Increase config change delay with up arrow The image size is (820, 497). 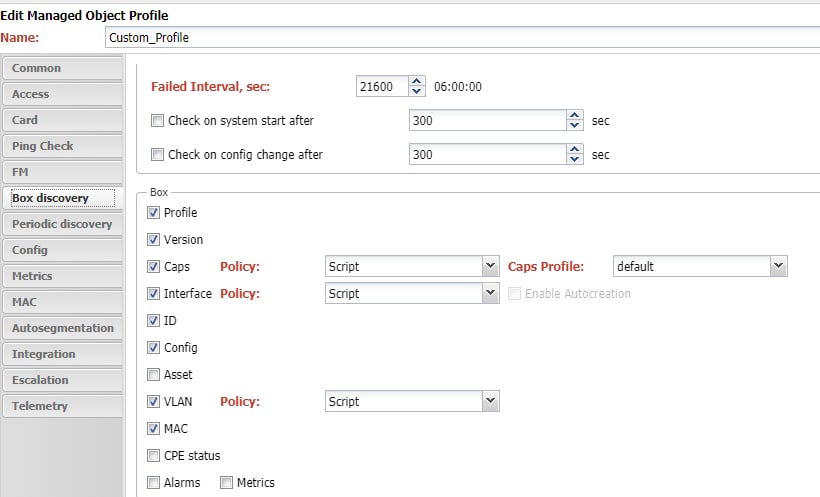575,149
